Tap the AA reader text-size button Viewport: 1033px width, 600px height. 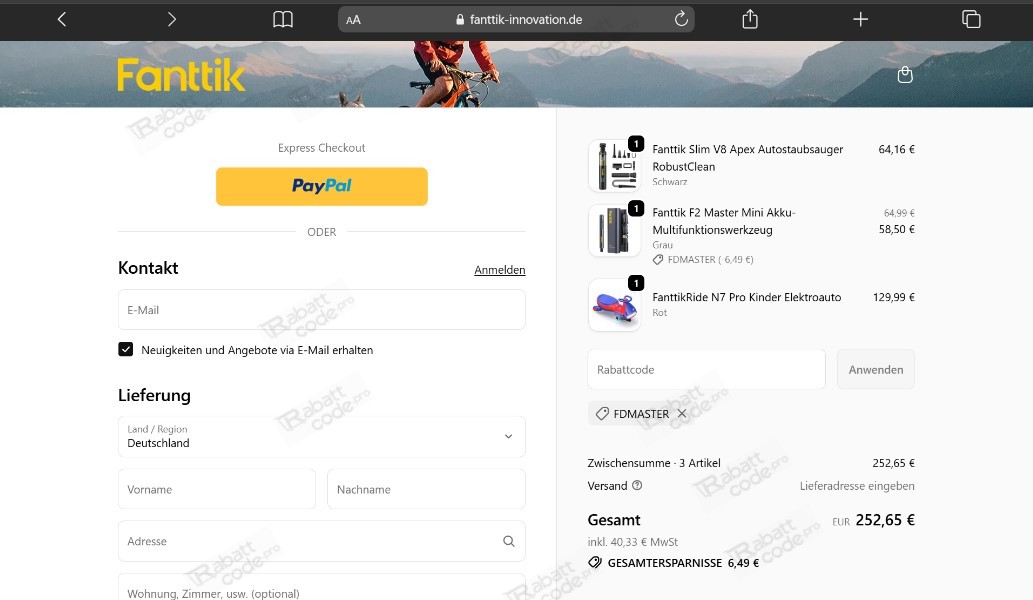point(353,20)
